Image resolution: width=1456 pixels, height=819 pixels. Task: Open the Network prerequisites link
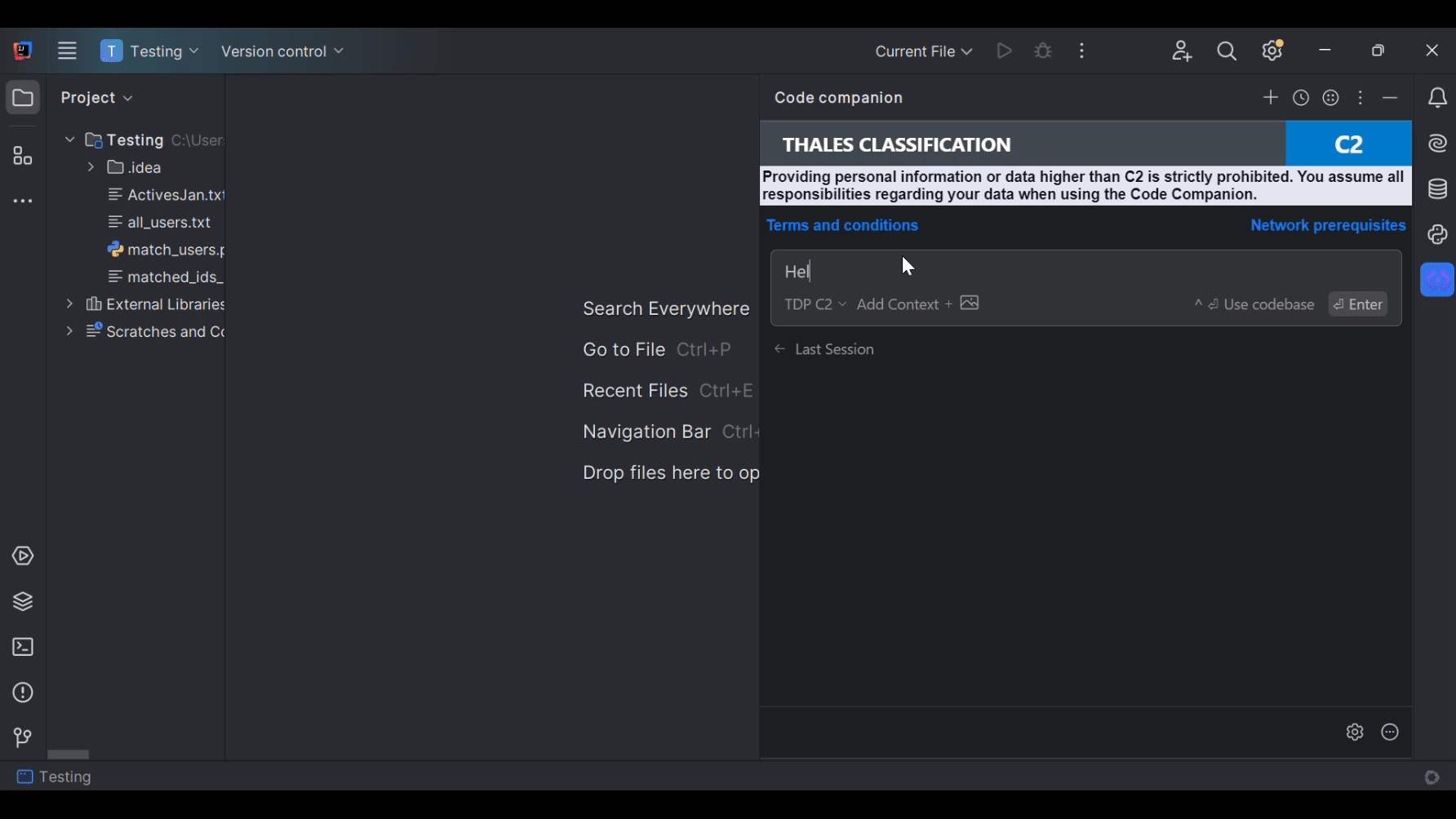pyautogui.click(x=1328, y=225)
